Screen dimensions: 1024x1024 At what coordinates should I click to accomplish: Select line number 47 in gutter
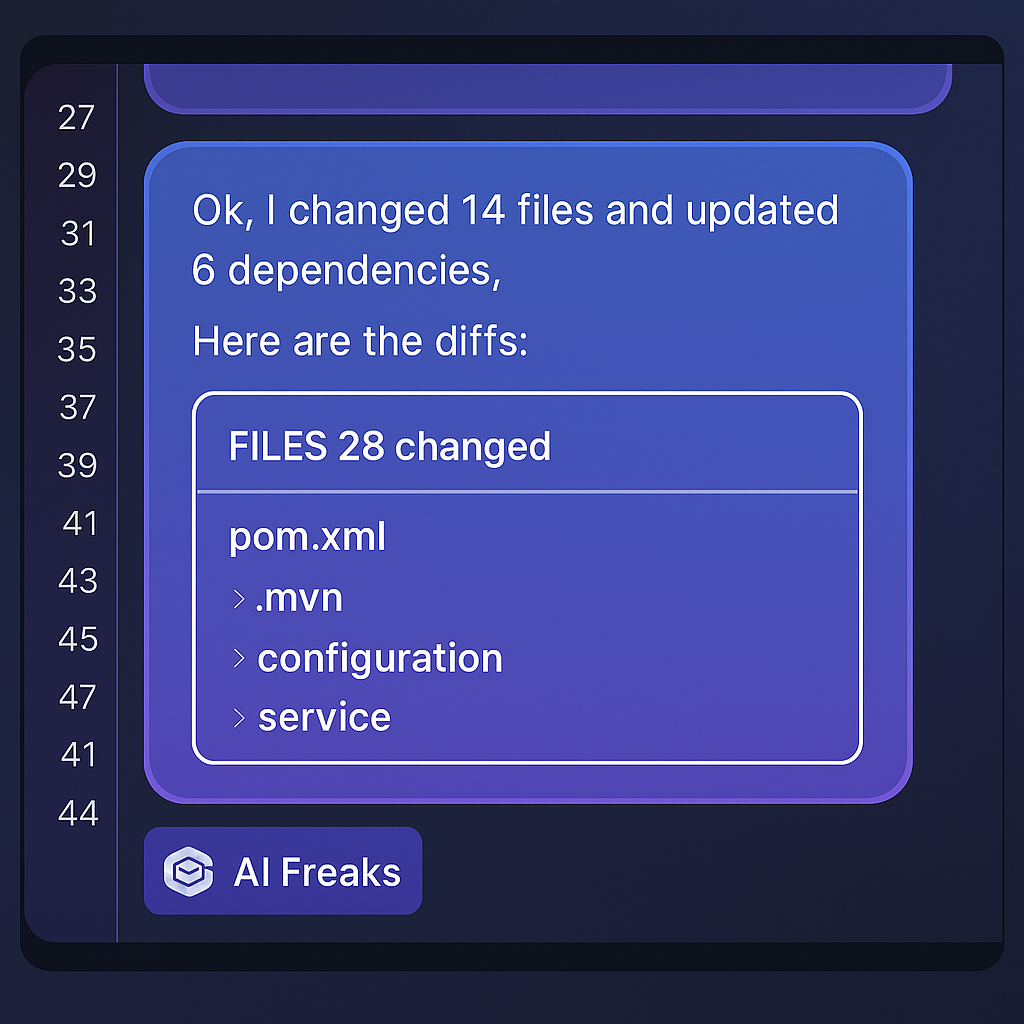tap(76, 696)
